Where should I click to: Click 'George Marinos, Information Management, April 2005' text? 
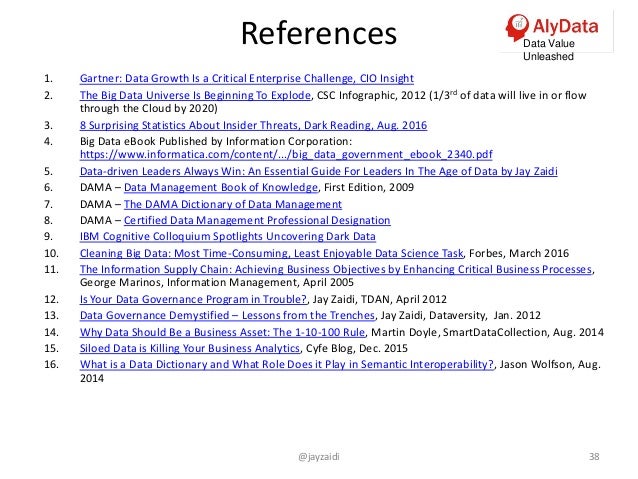tap(216, 282)
